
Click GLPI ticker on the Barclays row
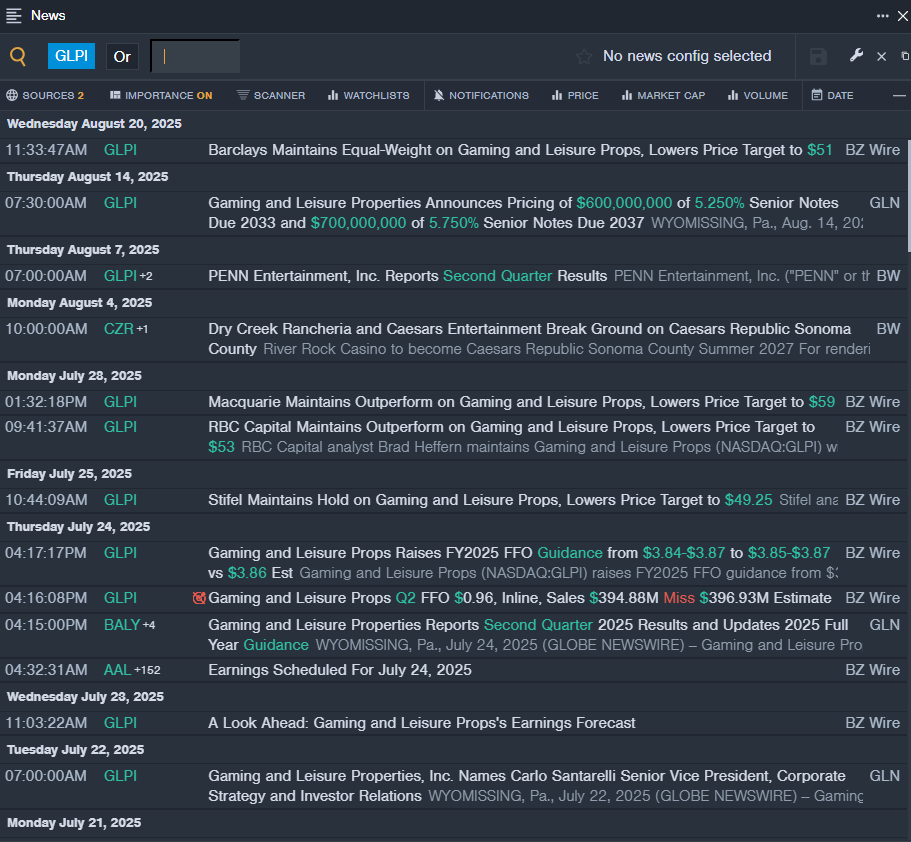[120, 150]
